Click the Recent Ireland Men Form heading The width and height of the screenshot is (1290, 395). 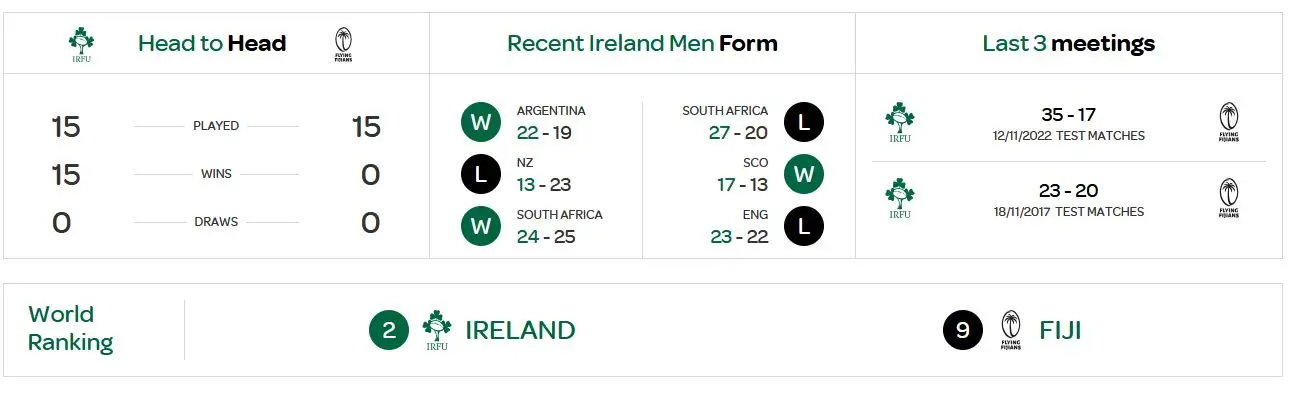(642, 43)
